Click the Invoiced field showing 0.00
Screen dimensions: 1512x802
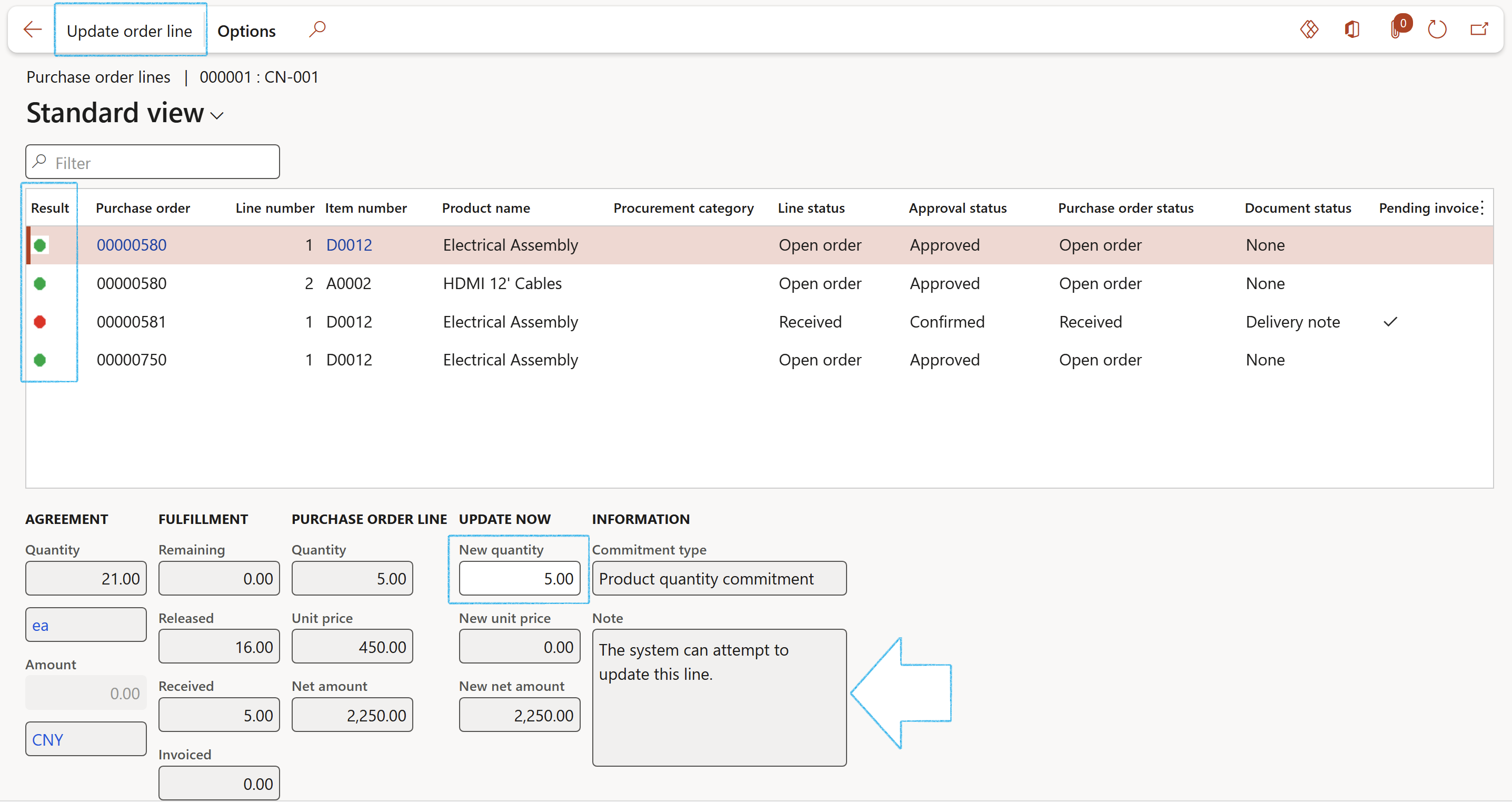[x=219, y=783]
